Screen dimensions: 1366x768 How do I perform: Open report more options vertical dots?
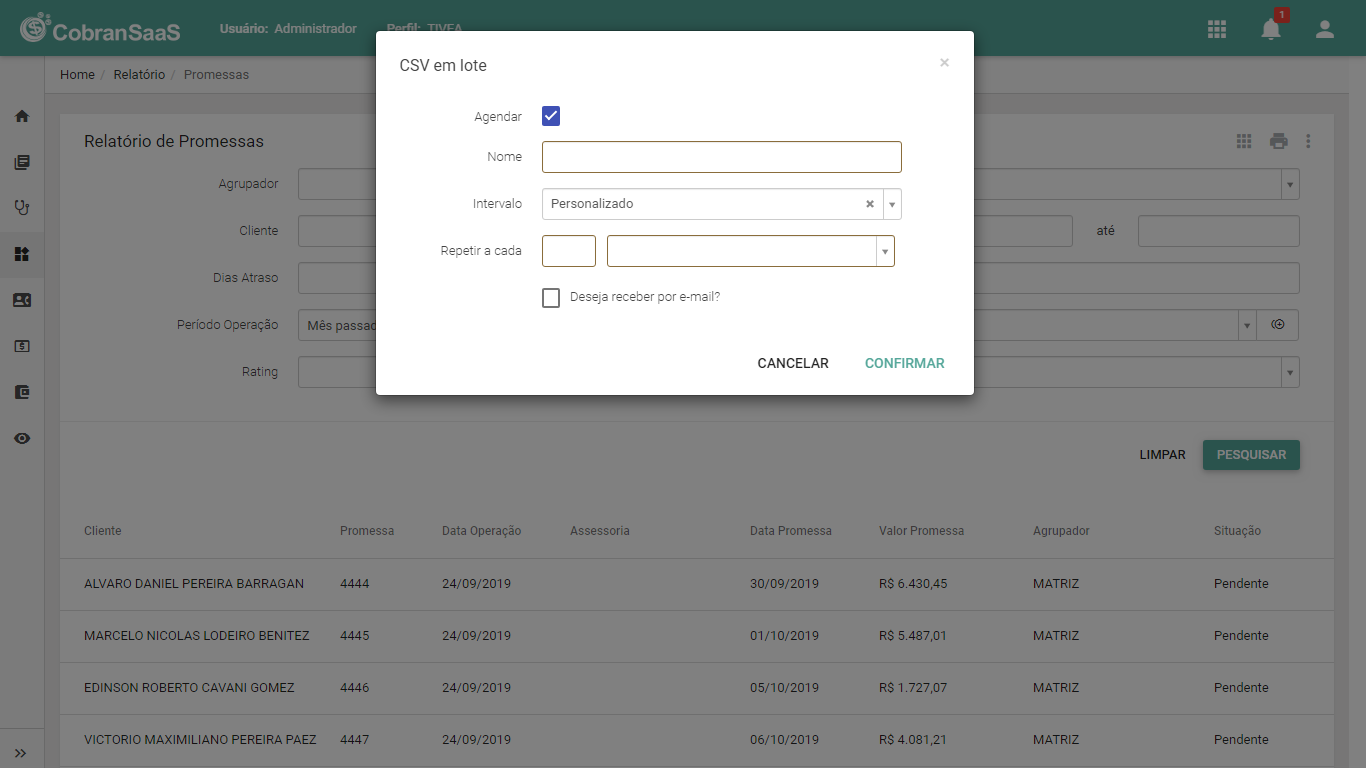[x=1308, y=141]
